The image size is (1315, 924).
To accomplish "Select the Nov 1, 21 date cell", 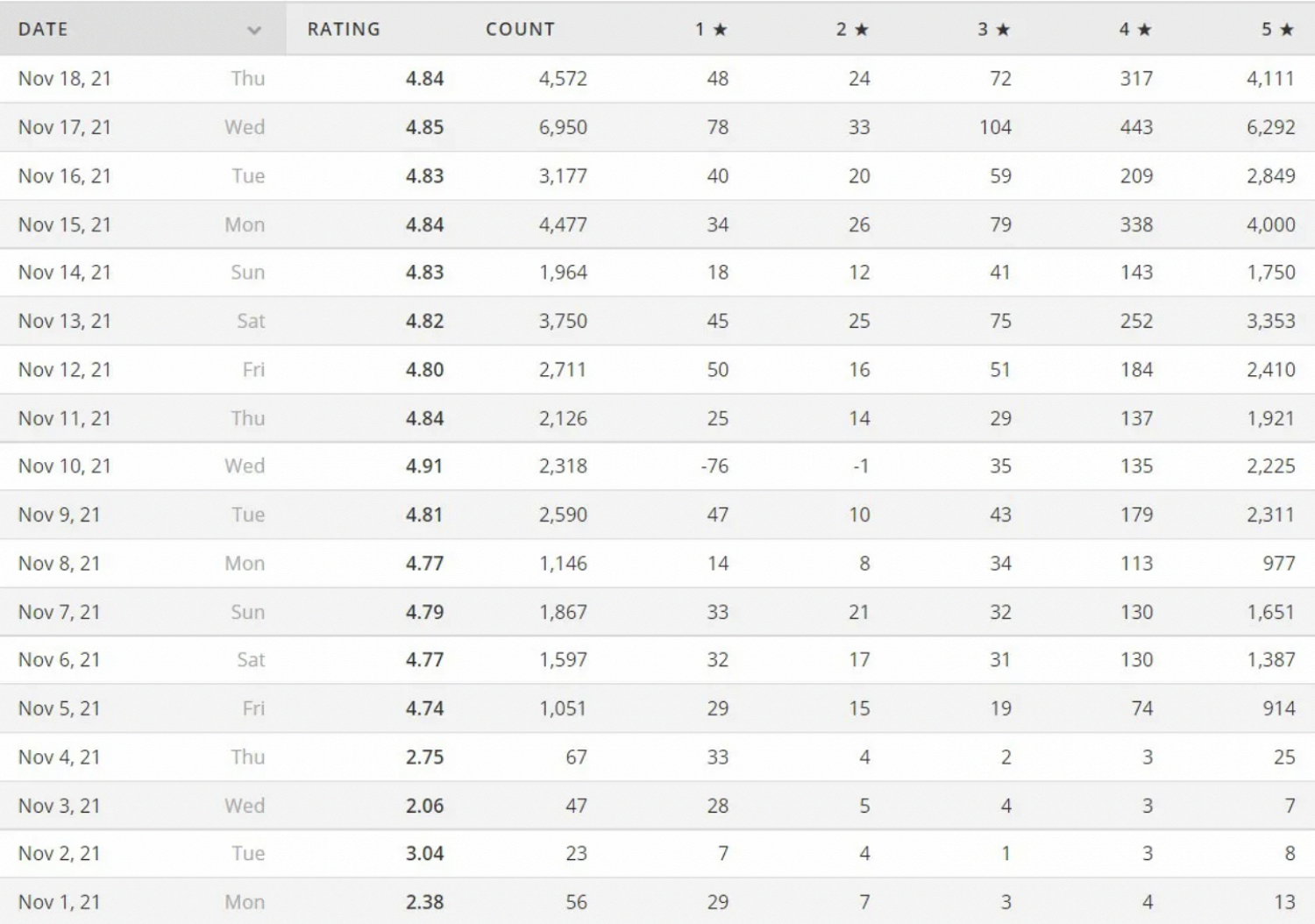I will 60,902.
